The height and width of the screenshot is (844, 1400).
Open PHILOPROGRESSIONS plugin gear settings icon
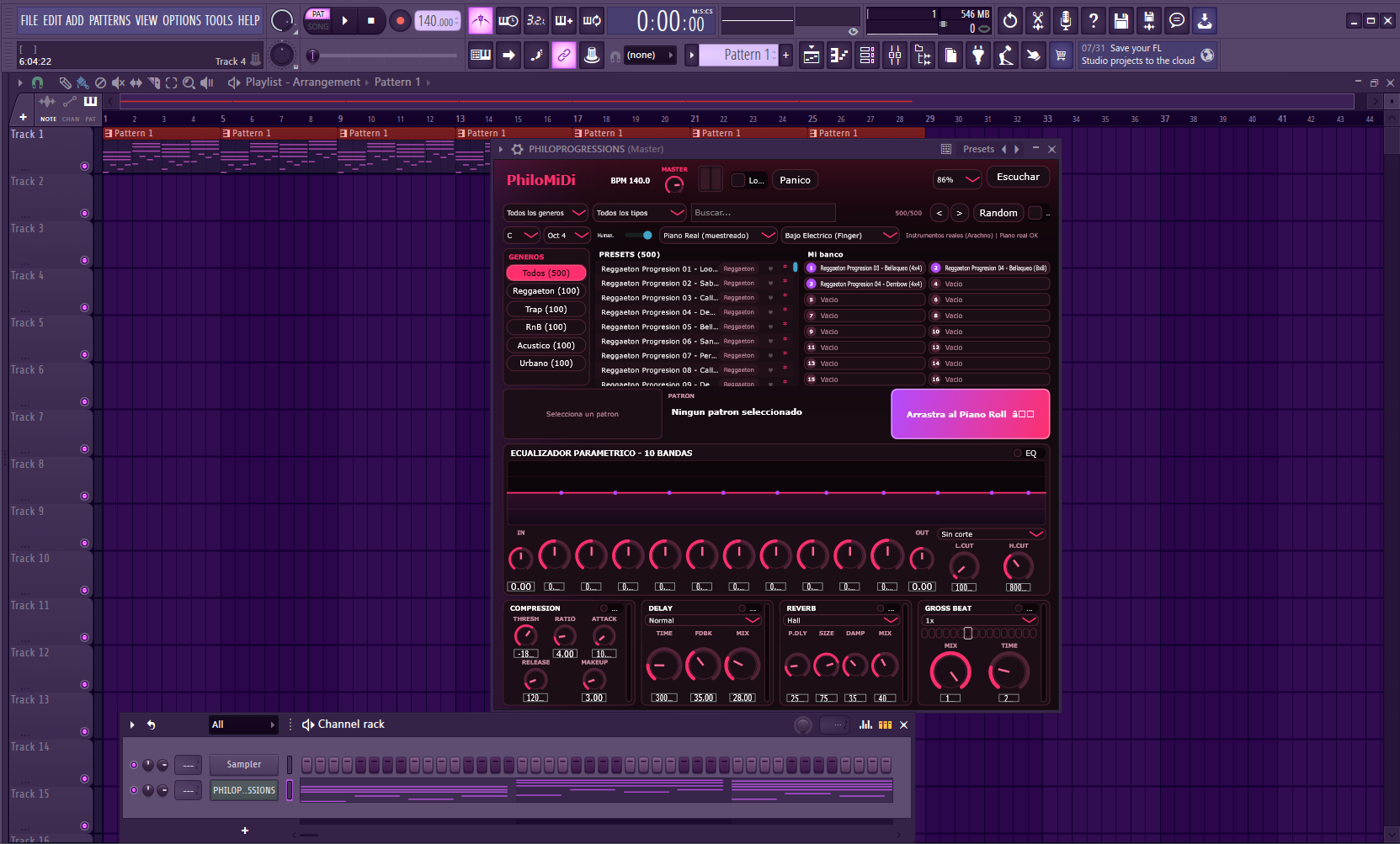pyautogui.click(x=518, y=149)
